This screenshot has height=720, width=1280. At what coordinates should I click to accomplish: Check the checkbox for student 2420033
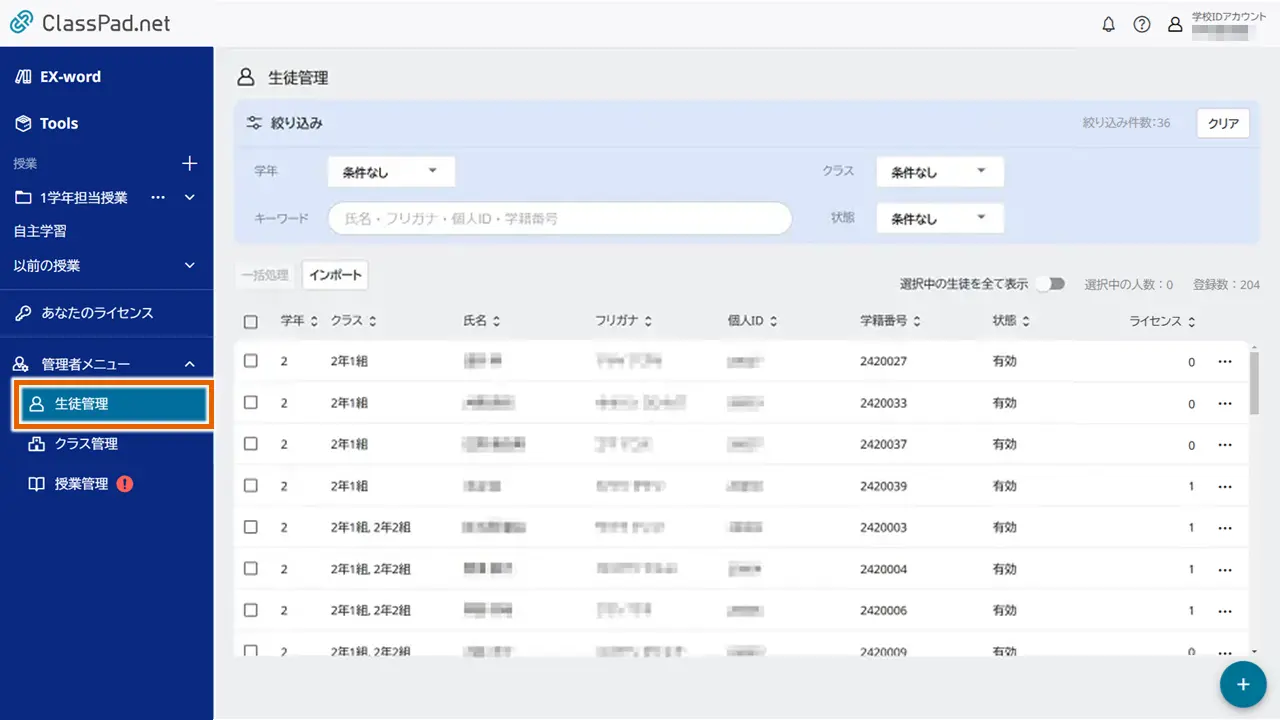point(251,403)
